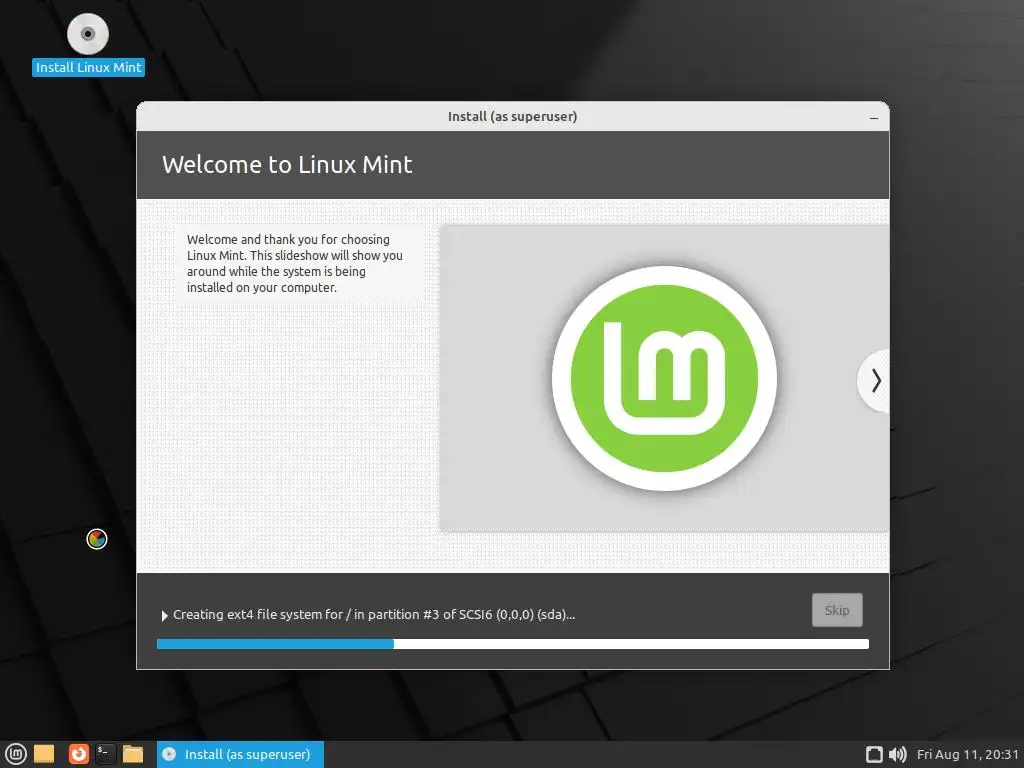Minimize the Install window
This screenshot has height=768, width=1024.
874,118
